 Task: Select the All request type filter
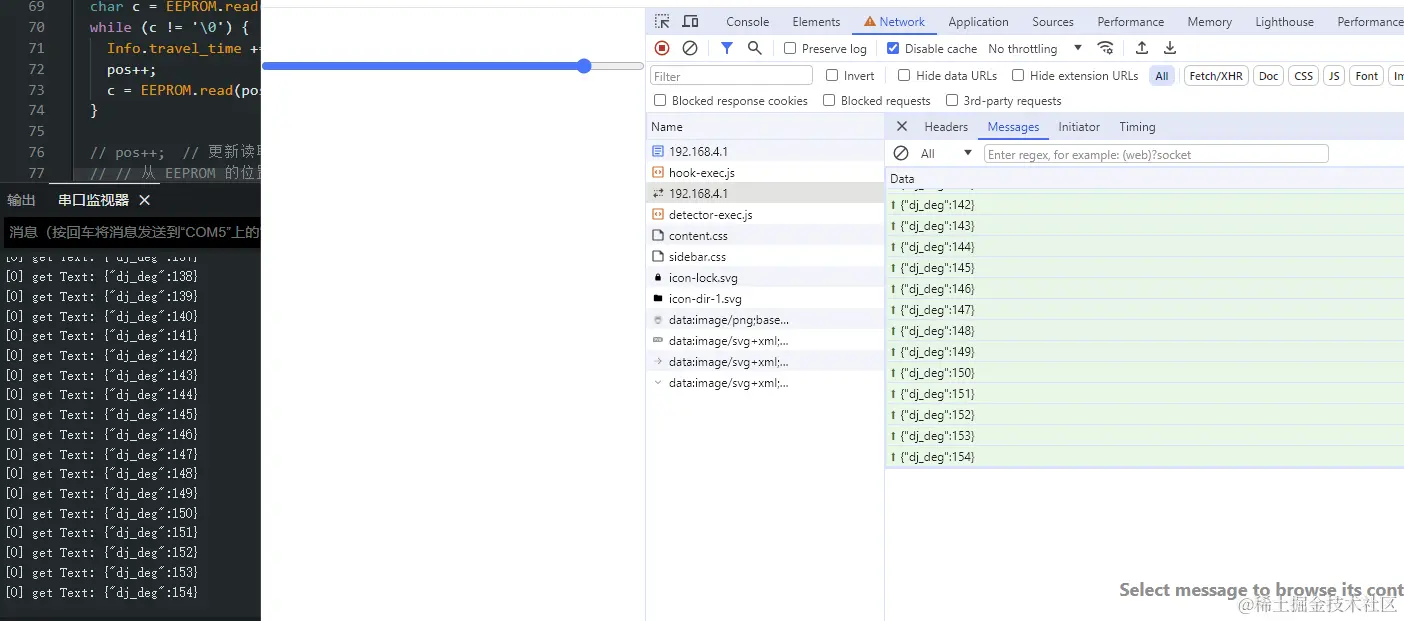point(1161,76)
